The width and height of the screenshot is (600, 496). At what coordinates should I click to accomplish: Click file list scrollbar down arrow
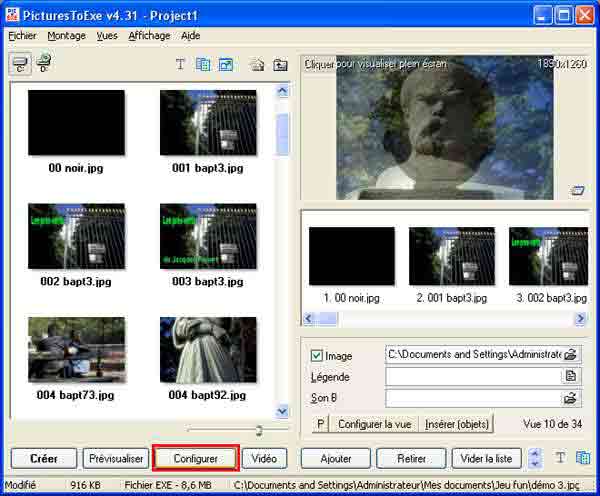[282, 411]
